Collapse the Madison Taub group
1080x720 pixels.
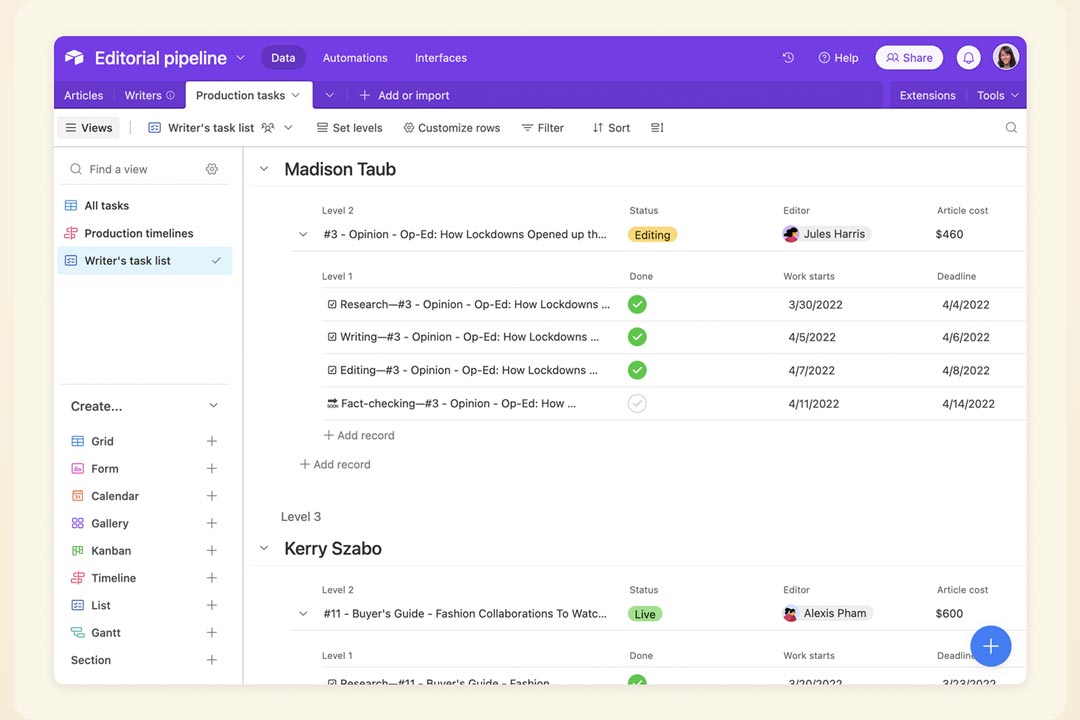click(264, 170)
